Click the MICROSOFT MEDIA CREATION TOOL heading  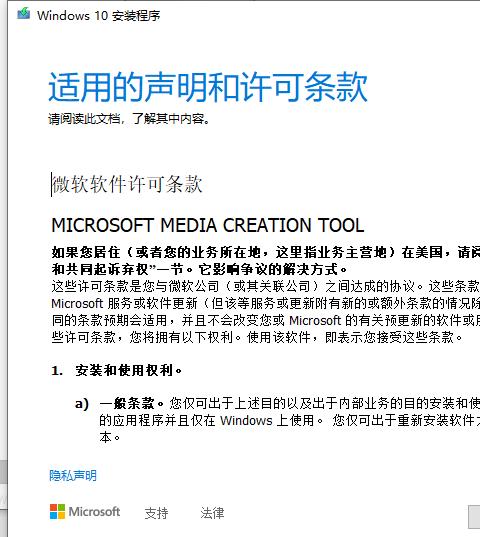coord(207,225)
